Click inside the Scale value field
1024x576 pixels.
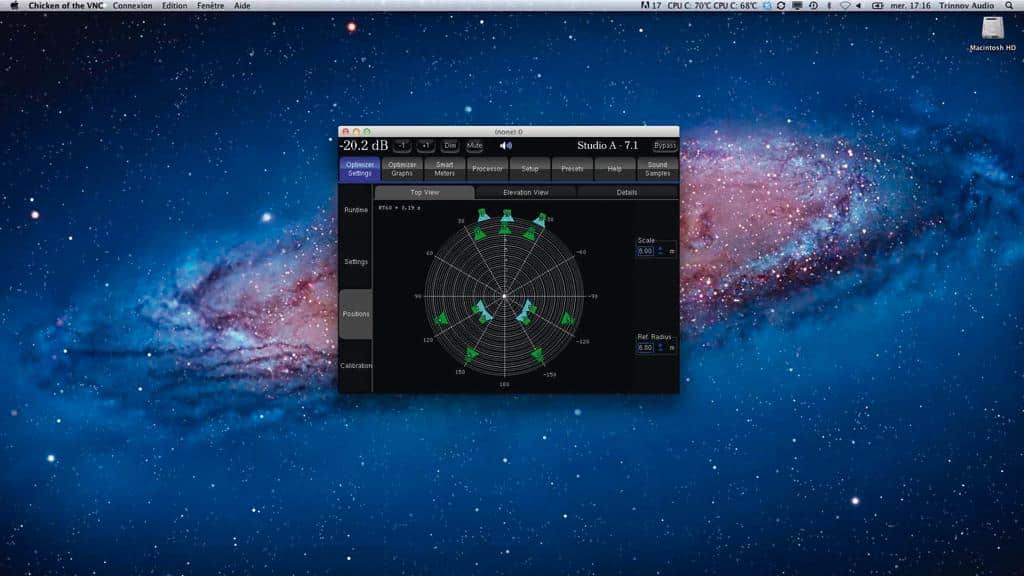tap(645, 251)
